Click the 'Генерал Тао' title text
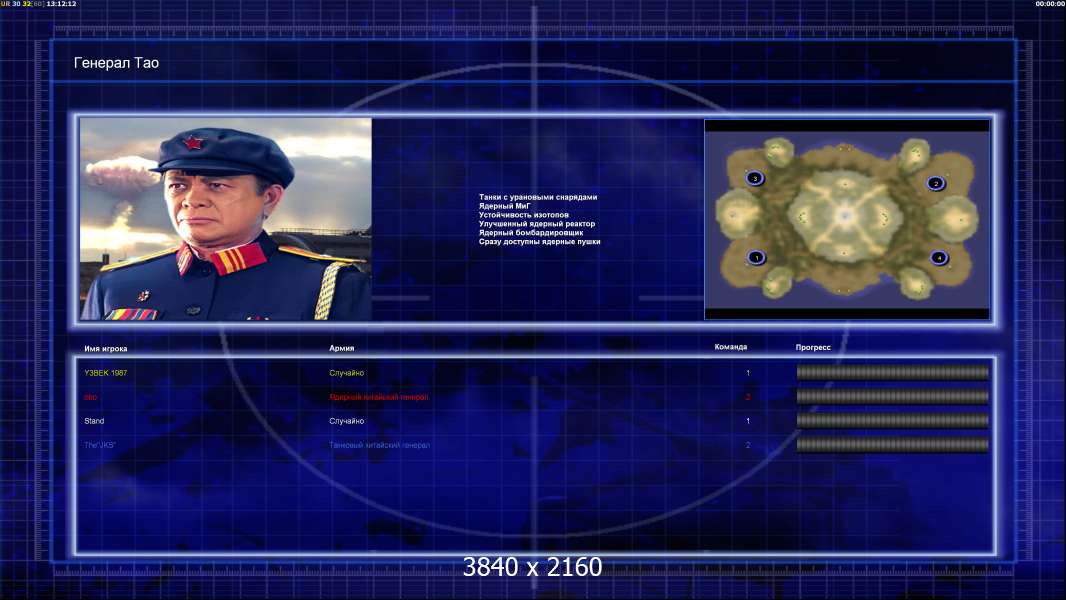 pos(116,63)
